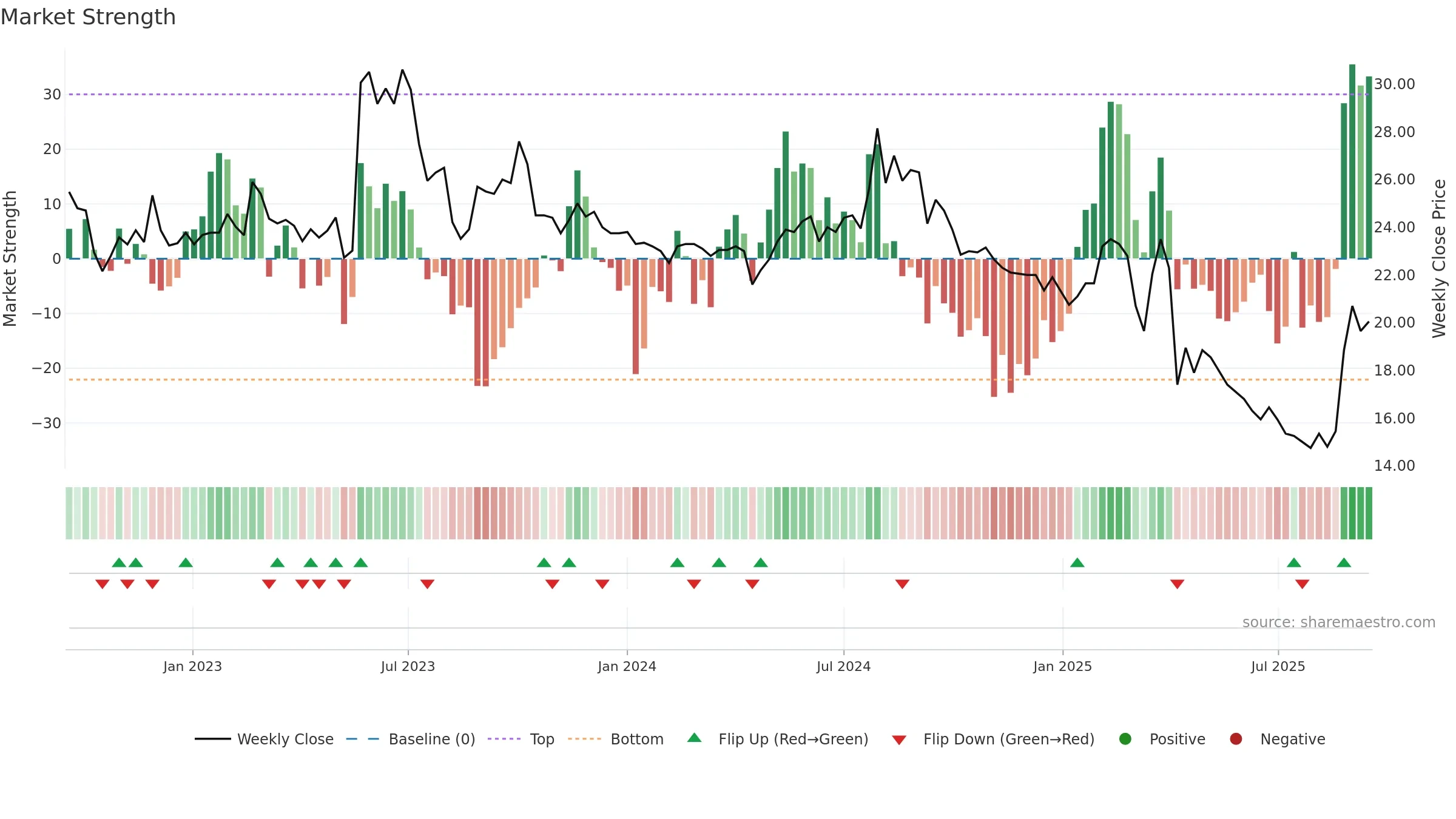The height and width of the screenshot is (819, 1456).
Task: Toggle the Top threshold legend entry
Action: tap(521, 739)
